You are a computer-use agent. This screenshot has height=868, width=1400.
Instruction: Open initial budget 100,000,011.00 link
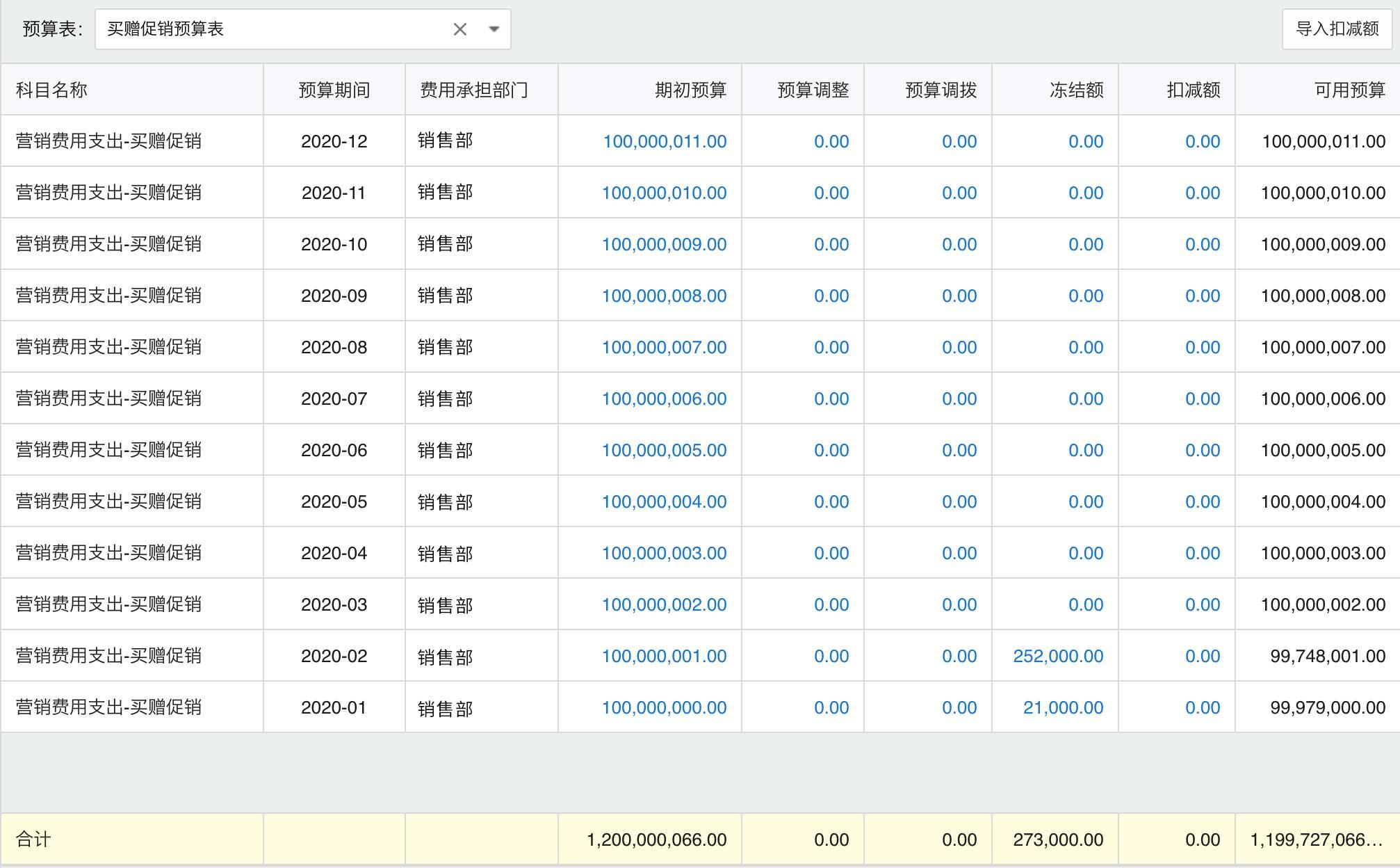665,141
